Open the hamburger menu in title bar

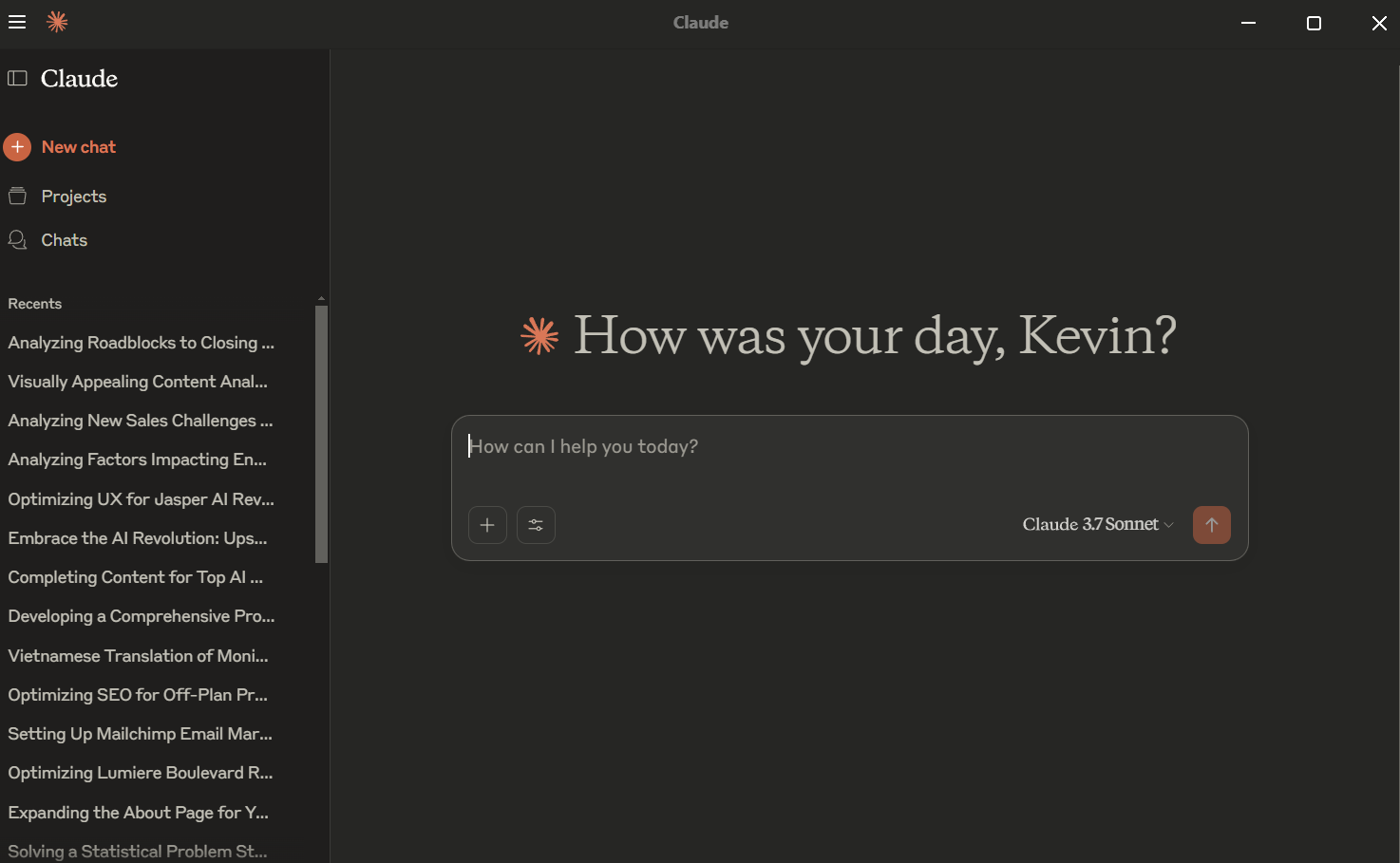click(x=17, y=22)
